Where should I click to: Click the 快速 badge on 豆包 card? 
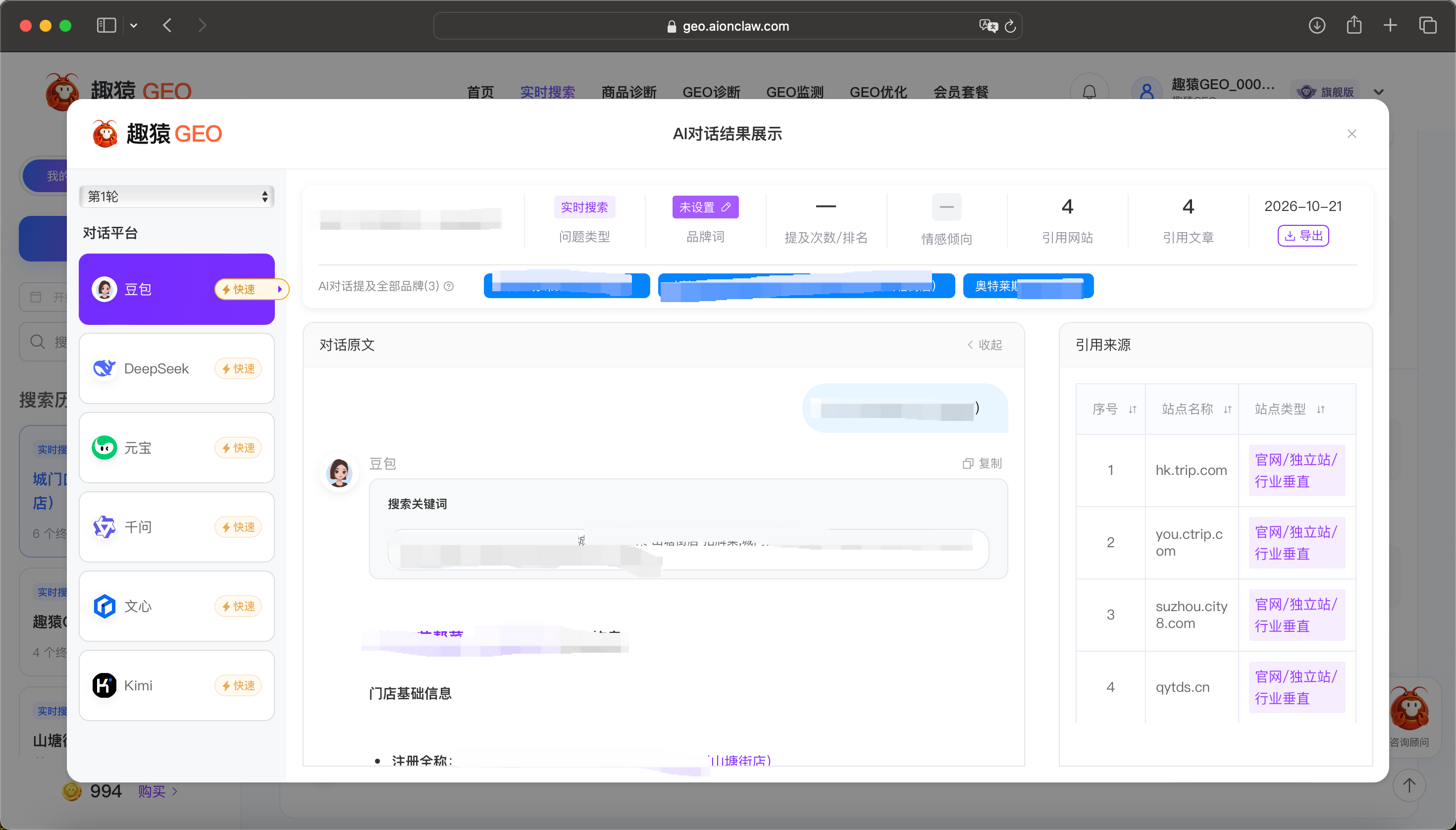(252, 289)
